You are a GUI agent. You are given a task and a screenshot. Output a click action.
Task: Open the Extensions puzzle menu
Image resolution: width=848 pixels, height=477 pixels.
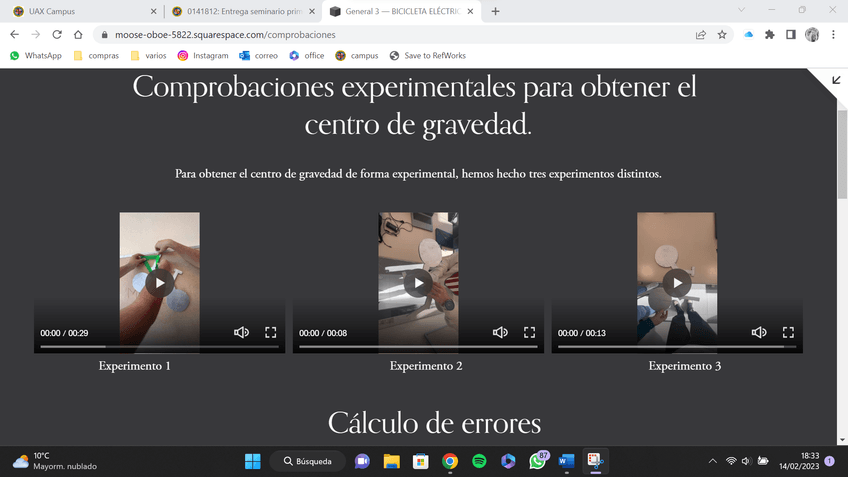(770, 35)
